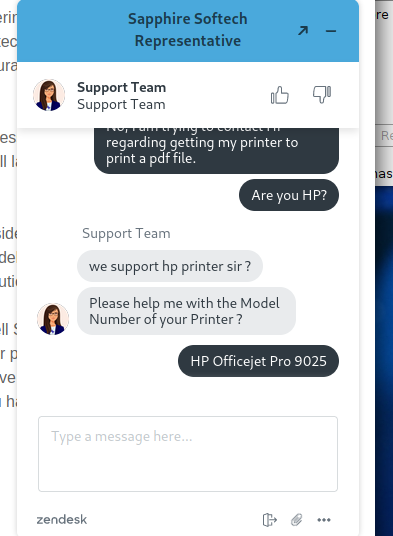
Task: Focus the 'Type a message here...' input box
Action: pyautogui.click(x=188, y=454)
